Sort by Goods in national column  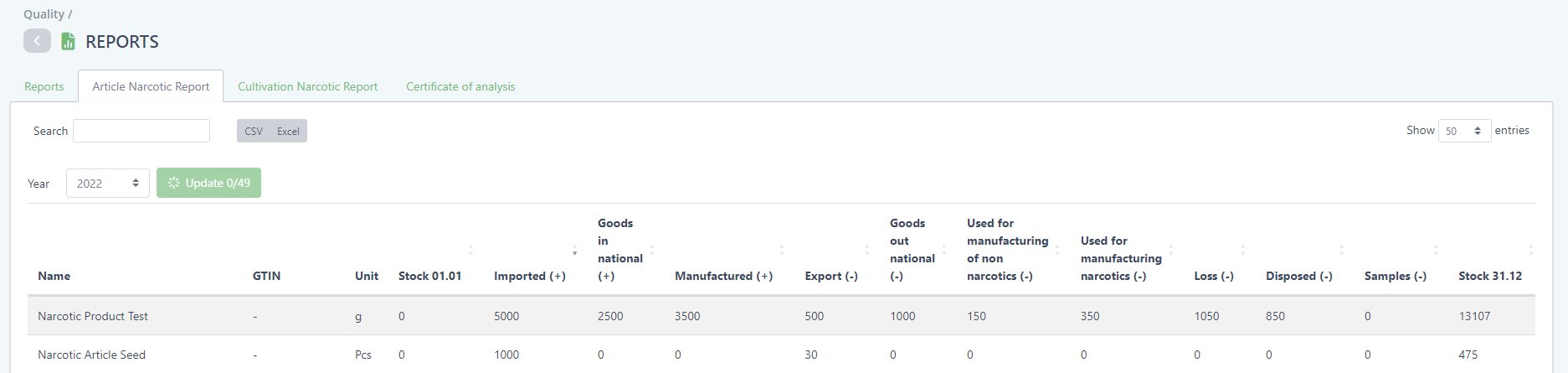(x=651, y=250)
